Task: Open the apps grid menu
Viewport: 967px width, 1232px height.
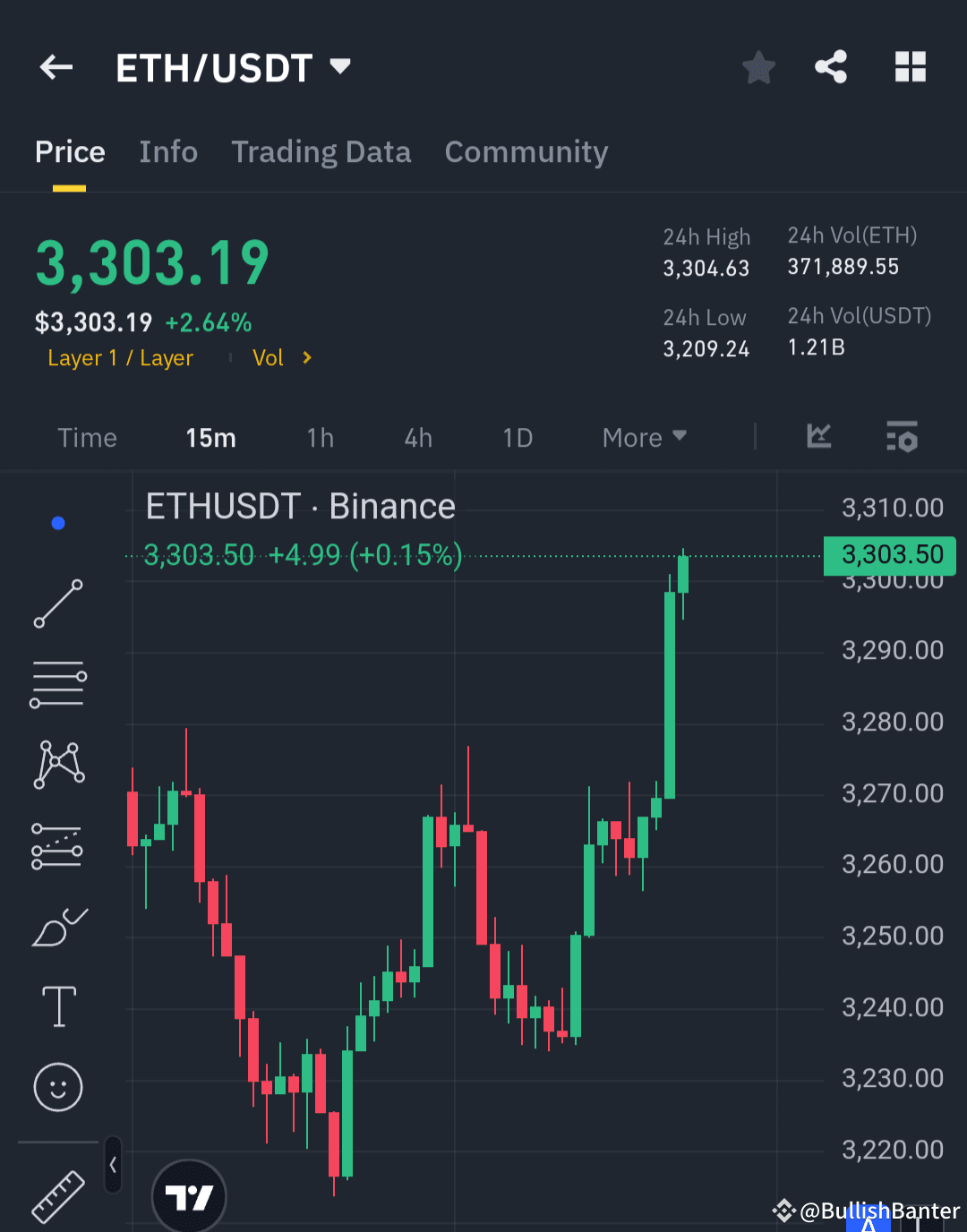Action: [911, 67]
